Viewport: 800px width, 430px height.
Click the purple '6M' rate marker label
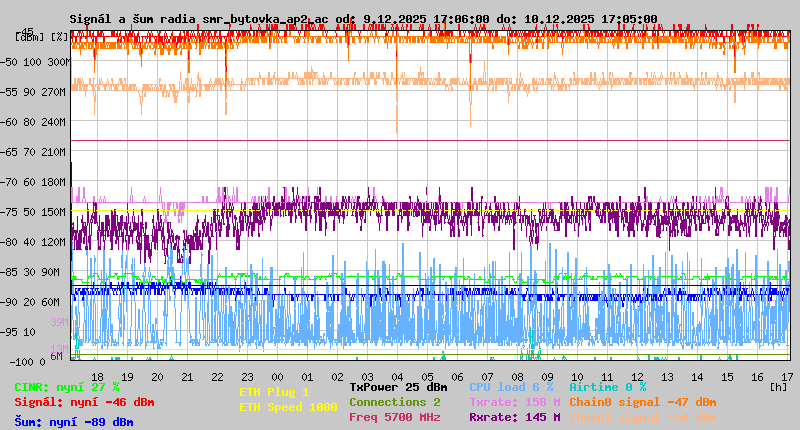(56, 356)
